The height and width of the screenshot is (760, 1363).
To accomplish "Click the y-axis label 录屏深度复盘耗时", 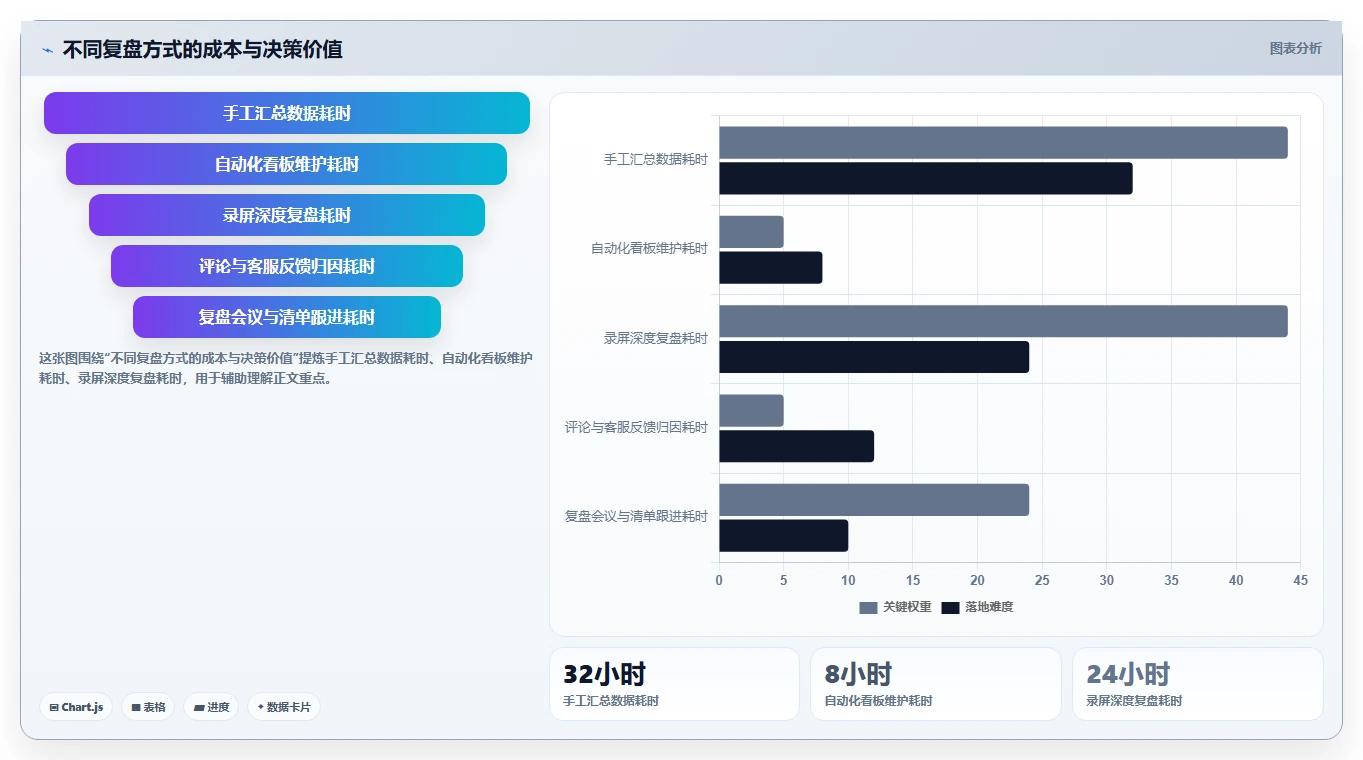I will click(x=655, y=339).
